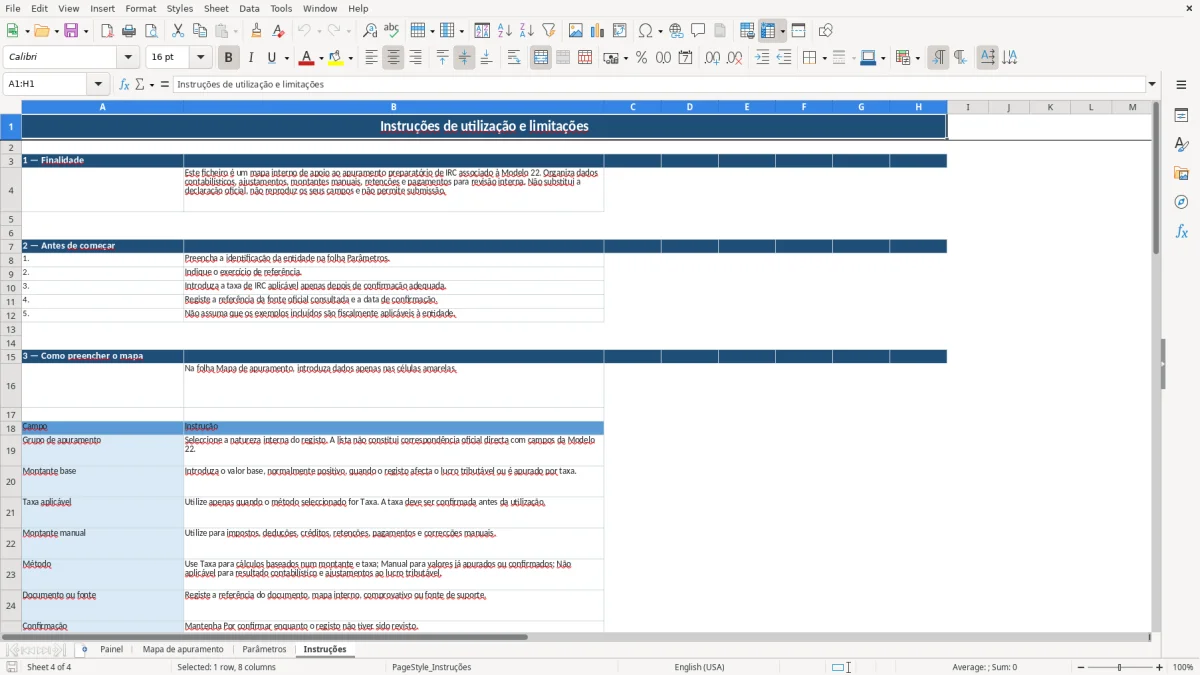Click the zoom in plus button
The width and height of the screenshot is (1200, 675).
pos(1160,667)
